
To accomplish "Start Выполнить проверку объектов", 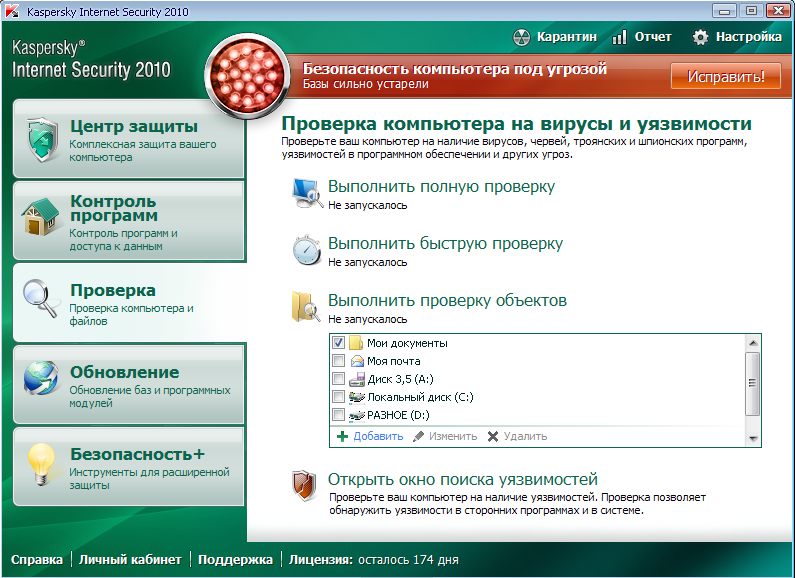I will tap(447, 300).
